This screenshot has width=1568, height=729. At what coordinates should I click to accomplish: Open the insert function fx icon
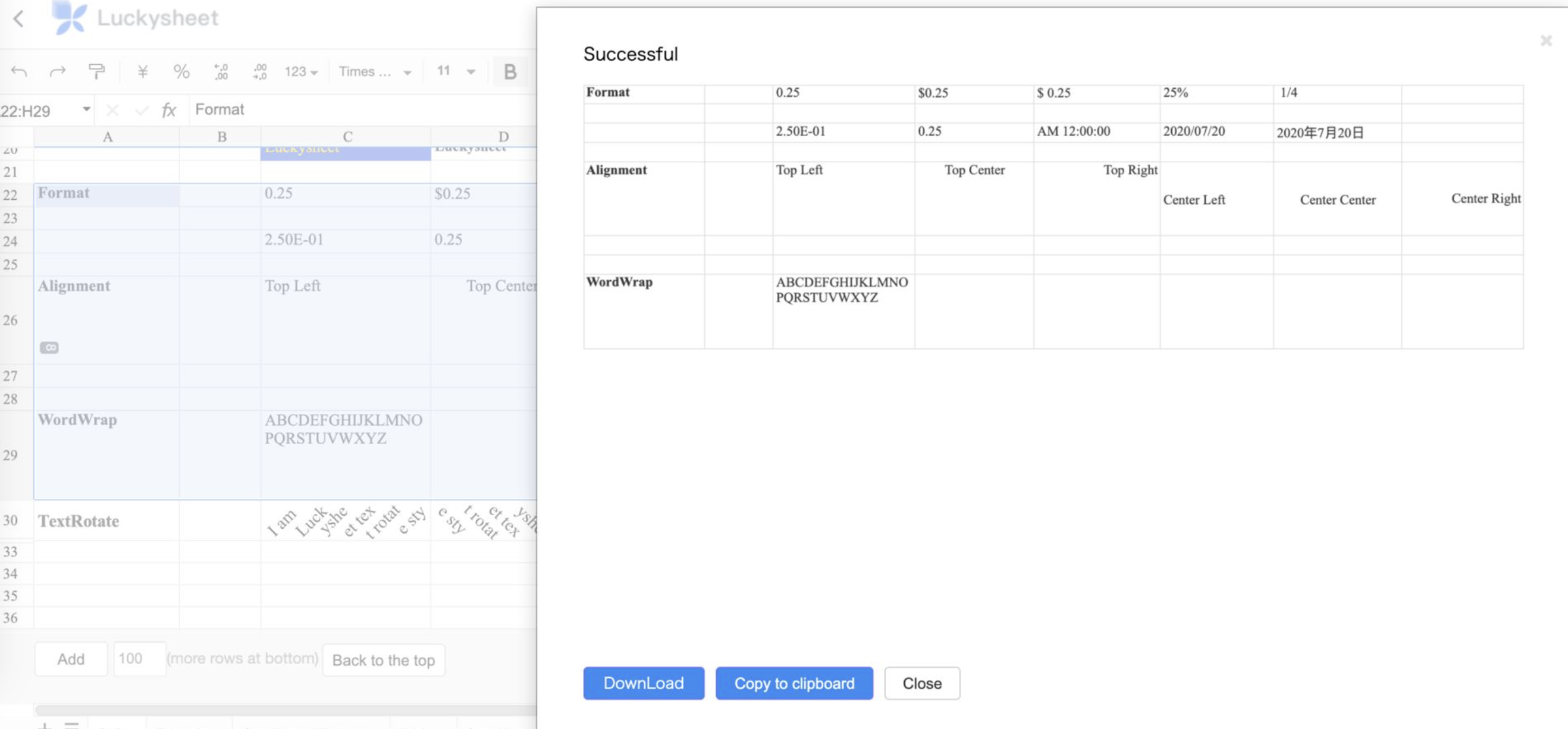[x=168, y=110]
